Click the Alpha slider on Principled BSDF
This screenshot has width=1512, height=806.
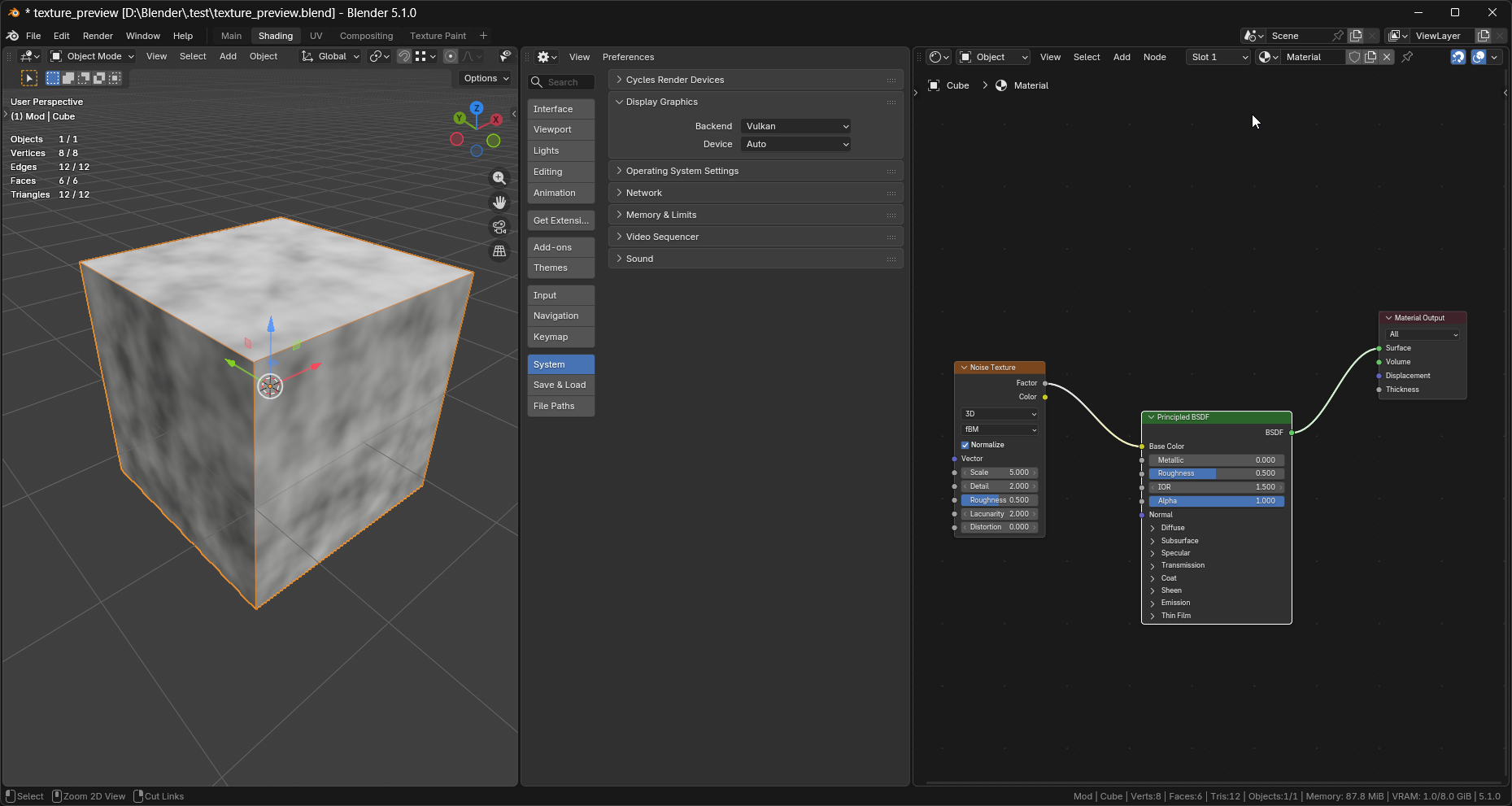tap(1217, 501)
